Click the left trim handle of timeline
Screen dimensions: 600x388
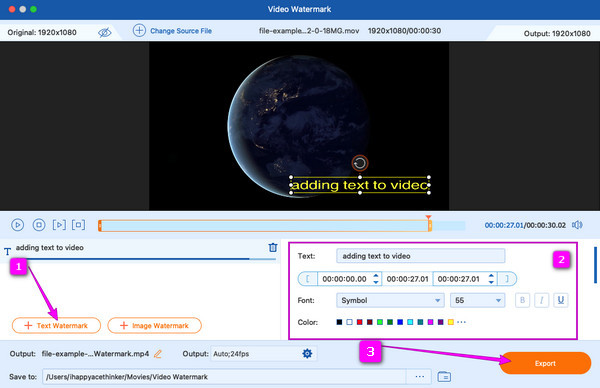(100, 226)
